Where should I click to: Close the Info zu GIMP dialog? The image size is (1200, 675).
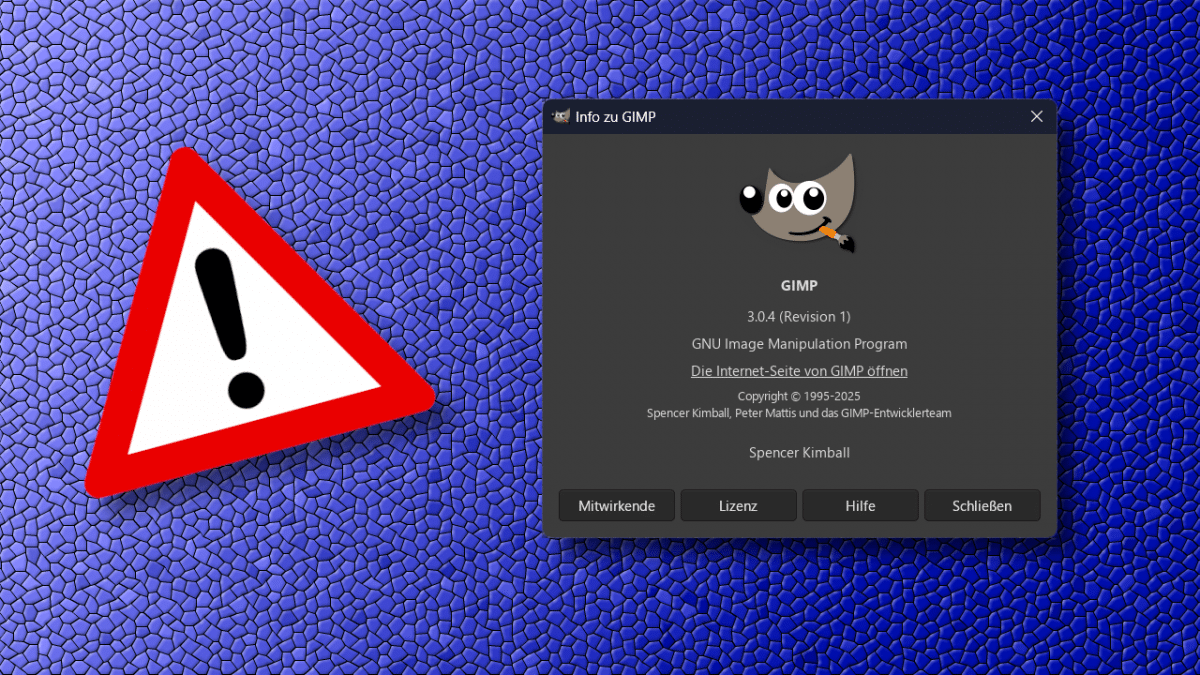coord(1036,117)
